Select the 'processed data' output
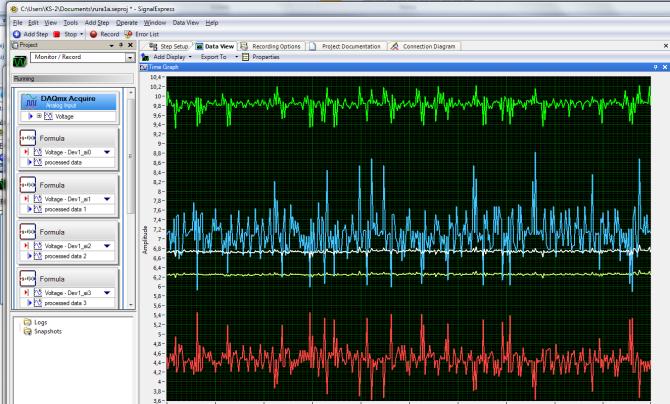Screen dimensions: 670x404 tap(63, 162)
